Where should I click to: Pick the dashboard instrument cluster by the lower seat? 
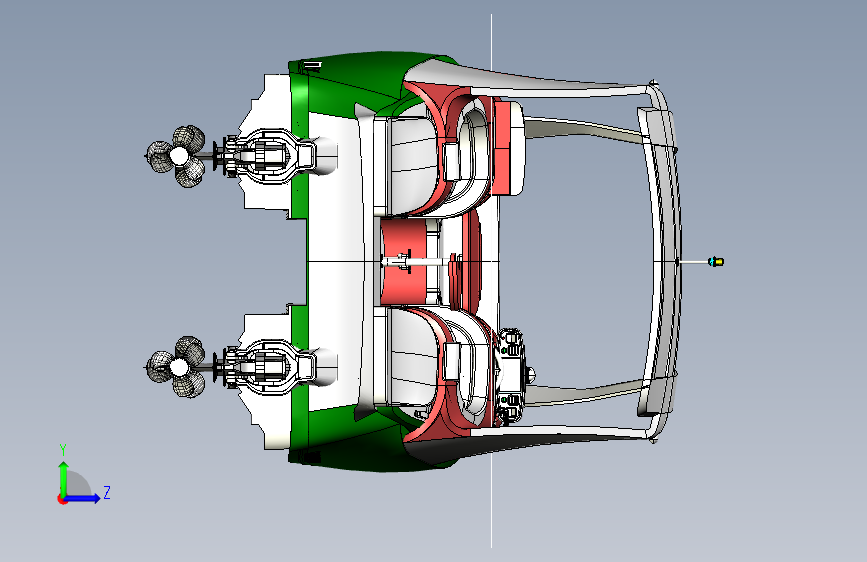tap(510, 375)
